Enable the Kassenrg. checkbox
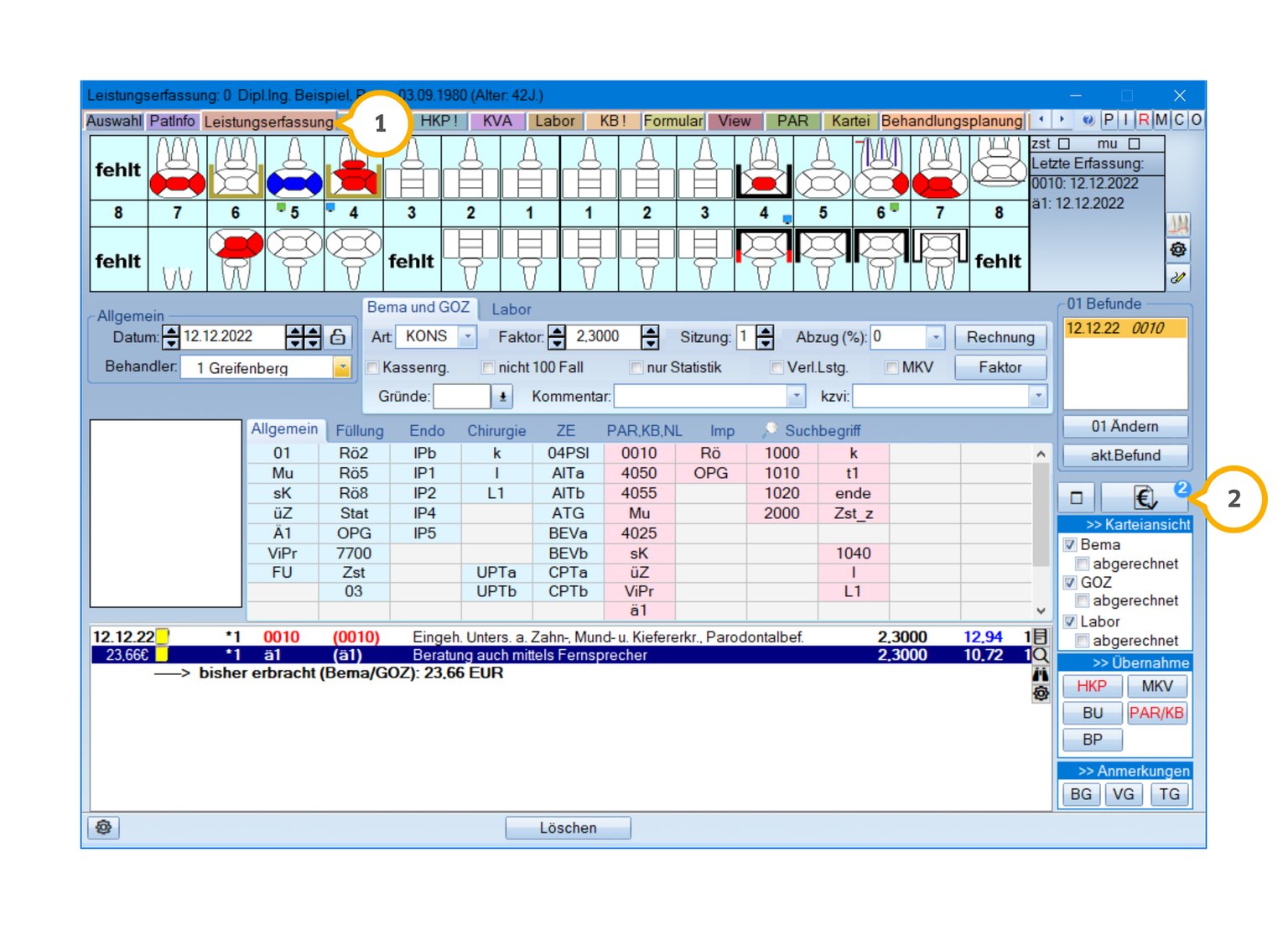This screenshot has width=1288, height=930. [373, 367]
